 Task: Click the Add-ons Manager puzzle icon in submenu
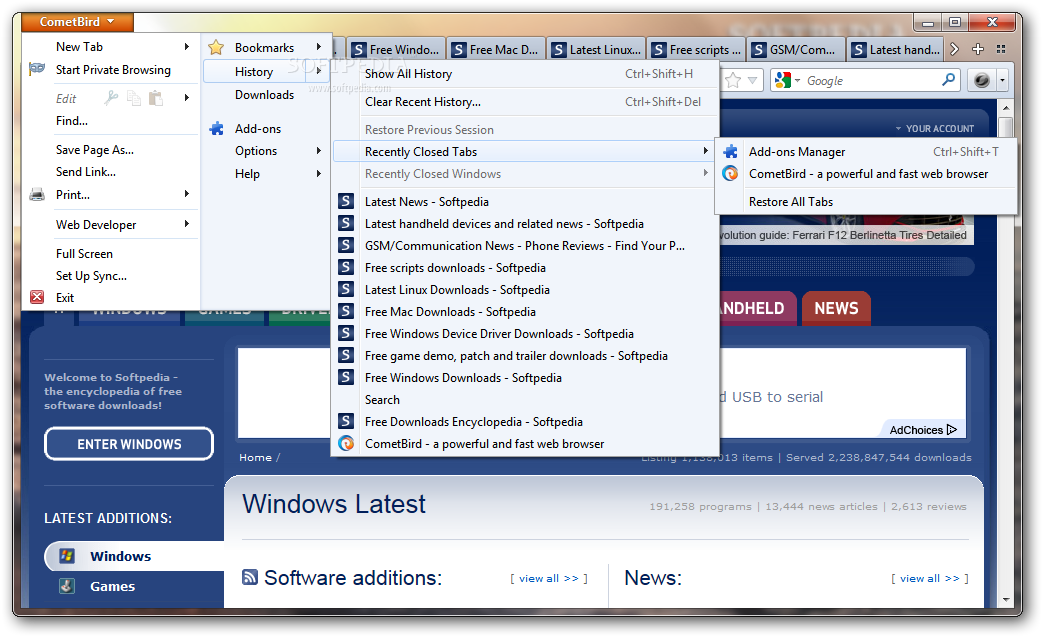(x=730, y=152)
